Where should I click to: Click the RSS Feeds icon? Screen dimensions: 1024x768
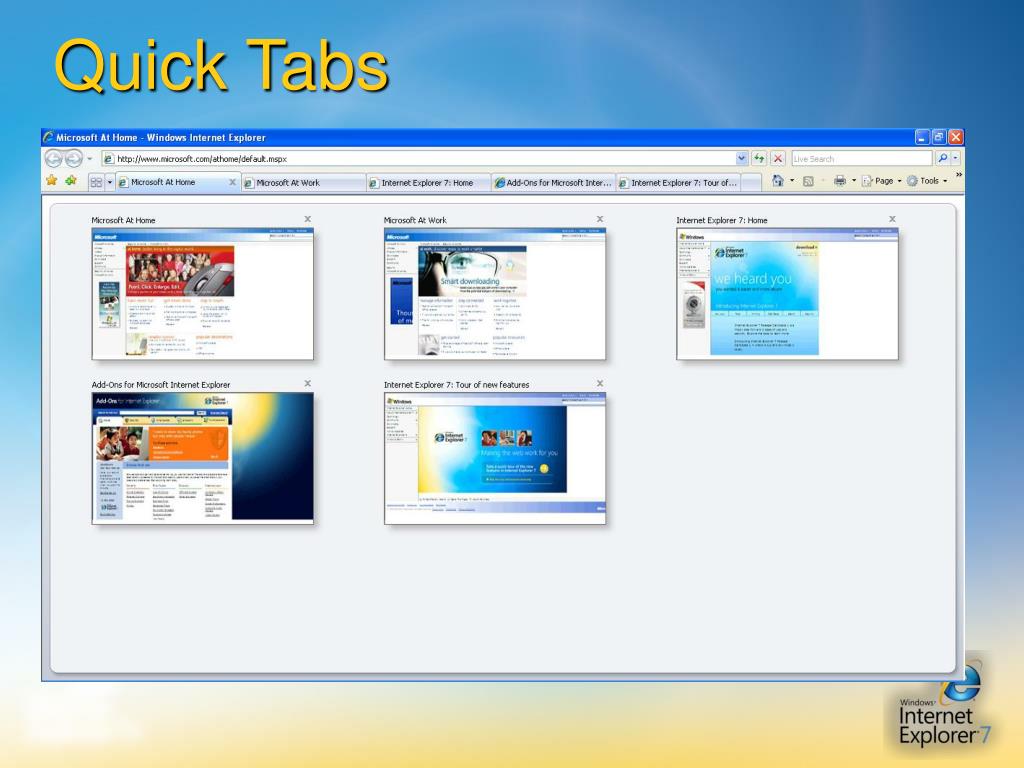tap(808, 182)
